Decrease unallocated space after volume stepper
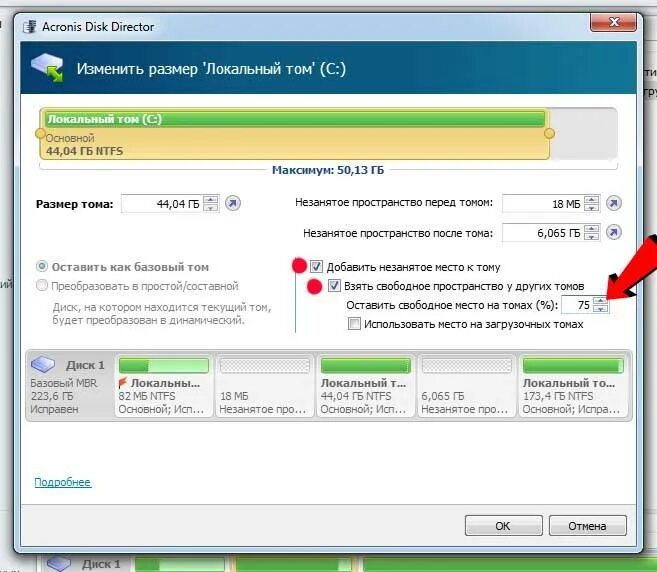This screenshot has height=572, width=657. tap(592, 237)
